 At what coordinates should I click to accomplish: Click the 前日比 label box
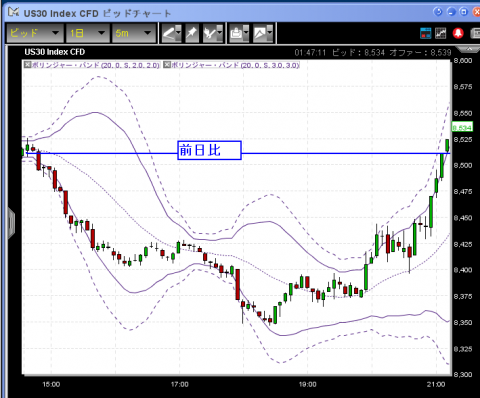click(209, 150)
